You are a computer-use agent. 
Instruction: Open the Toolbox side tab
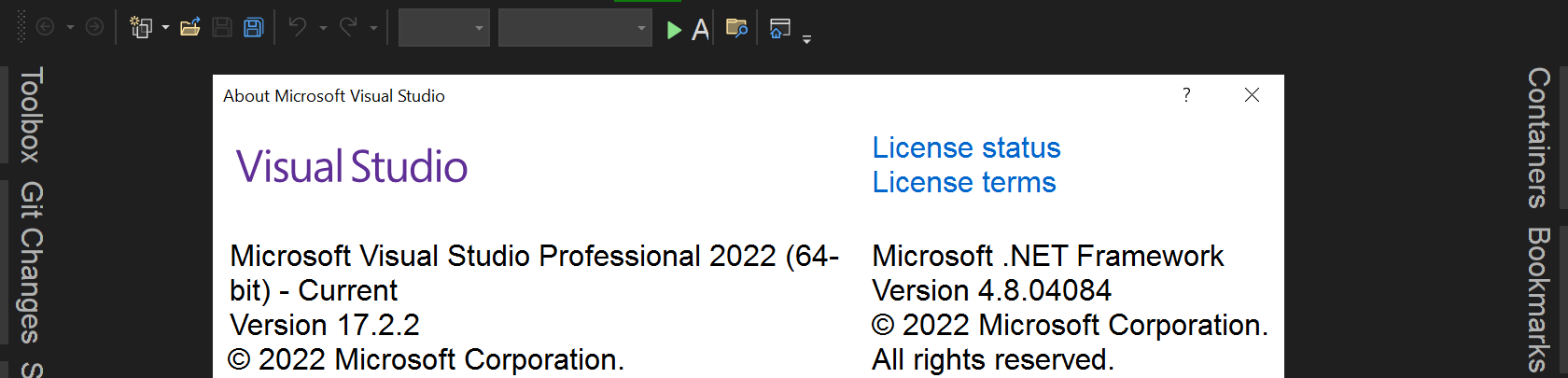point(31,115)
